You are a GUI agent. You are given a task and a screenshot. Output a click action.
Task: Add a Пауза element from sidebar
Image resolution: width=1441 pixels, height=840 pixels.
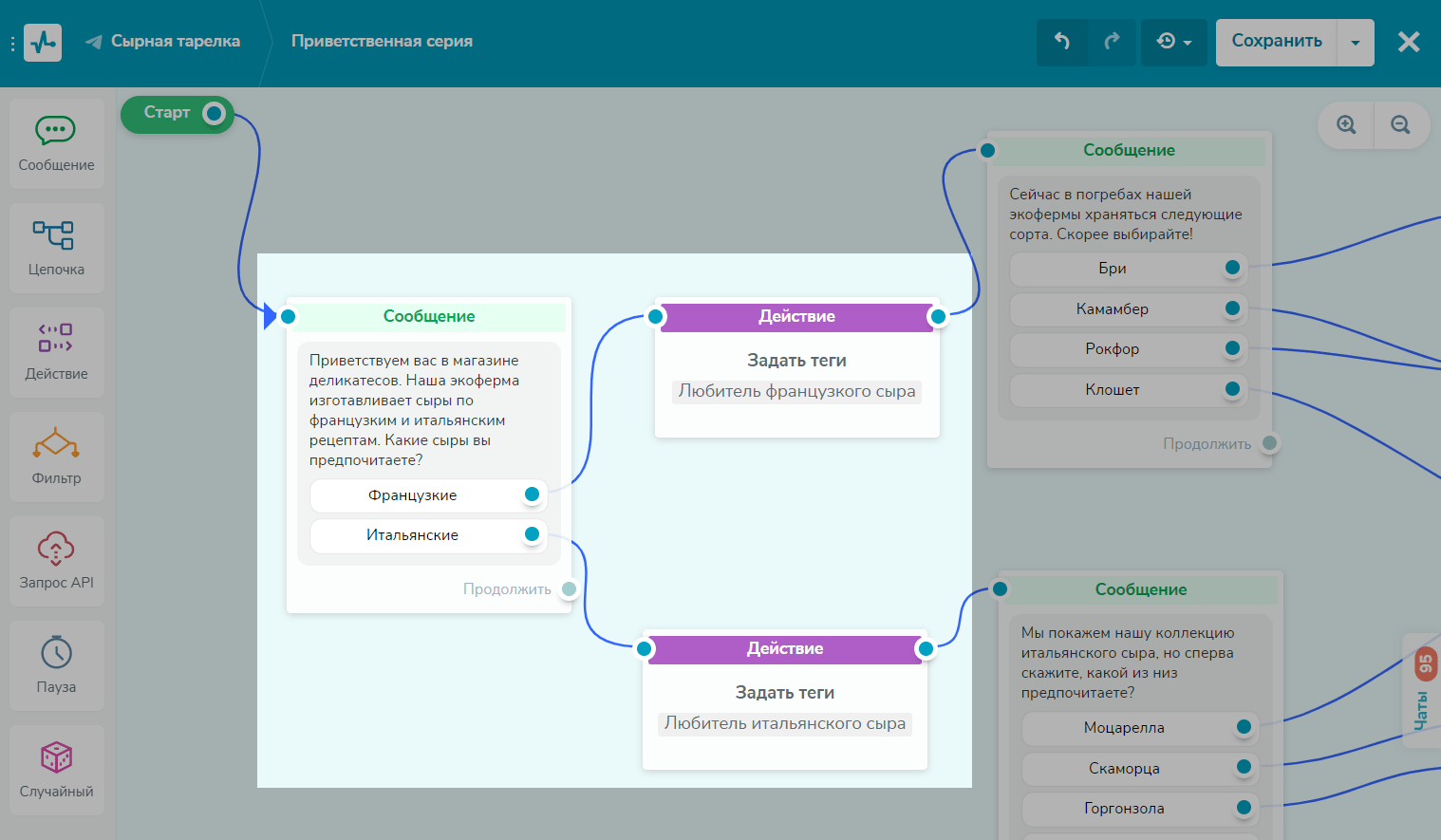click(x=56, y=665)
